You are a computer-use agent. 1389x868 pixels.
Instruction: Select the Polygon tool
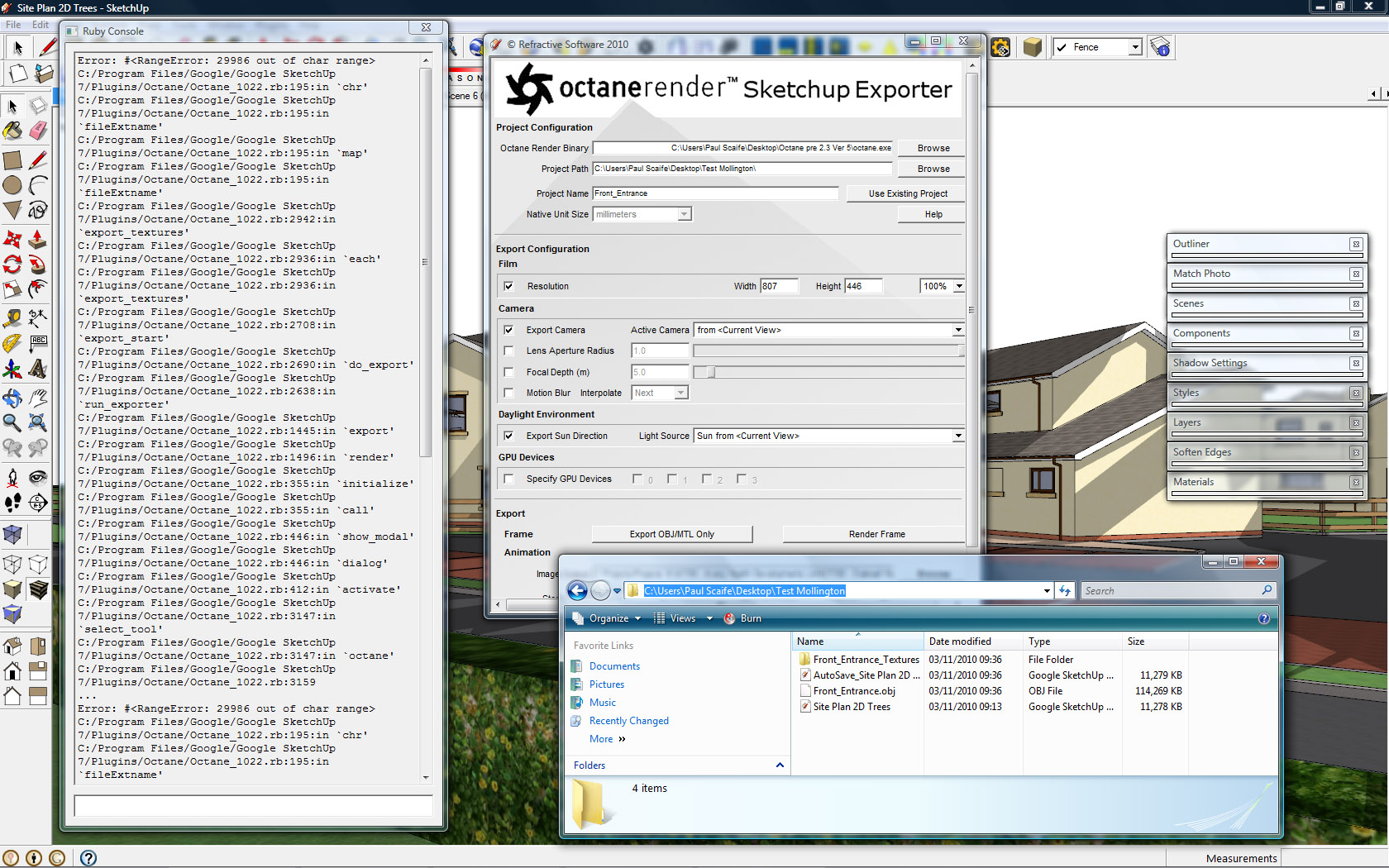point(12,210)
